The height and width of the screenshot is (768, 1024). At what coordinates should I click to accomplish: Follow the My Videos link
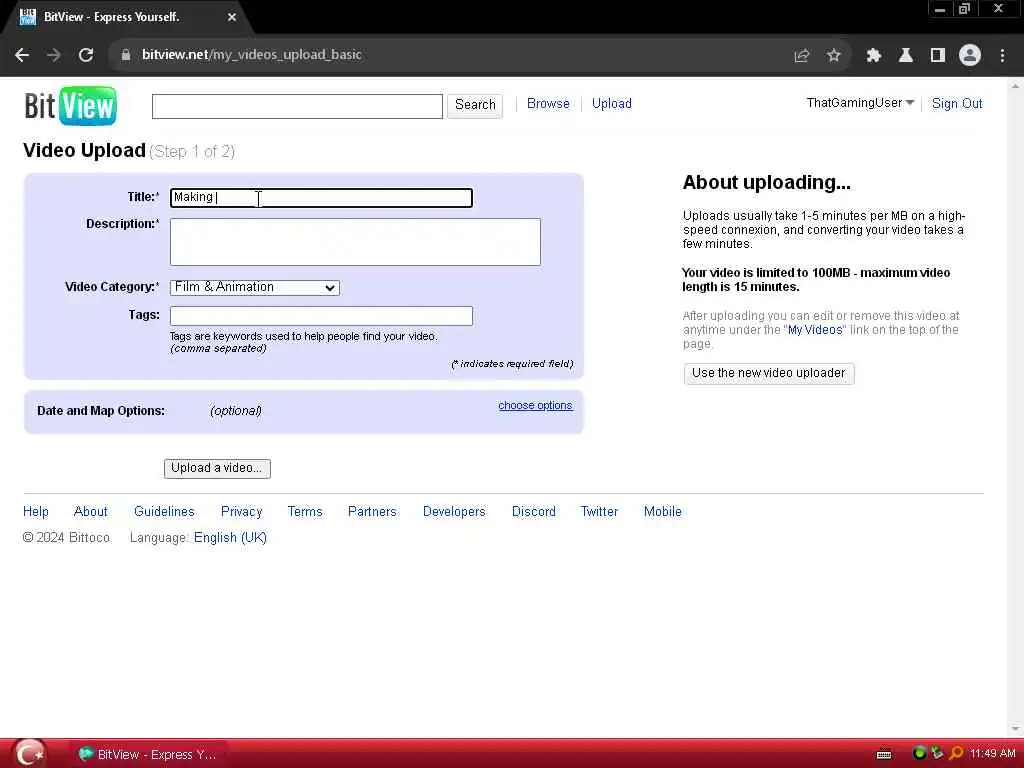[815, 330]
